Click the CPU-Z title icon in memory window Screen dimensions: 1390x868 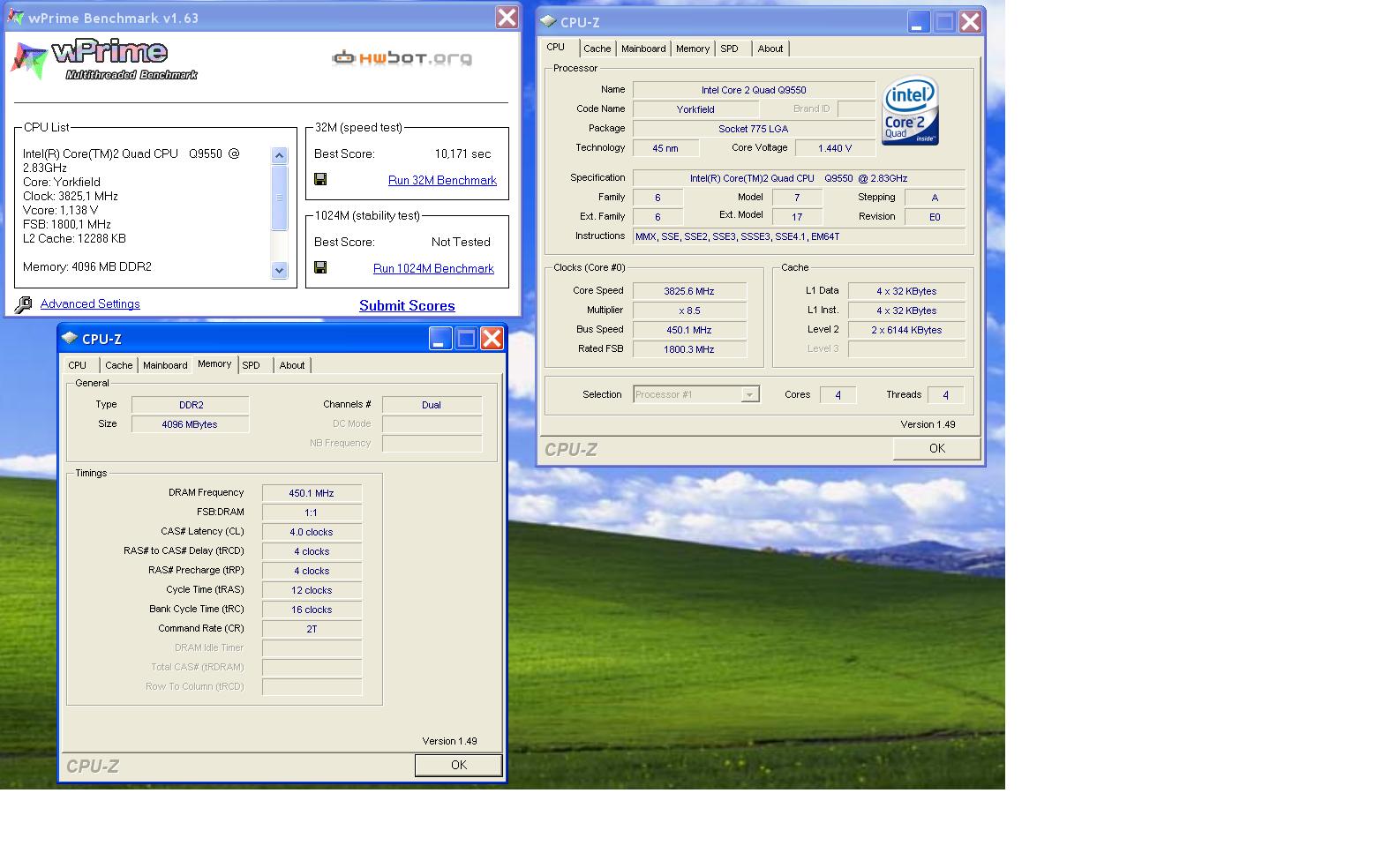click(x=70, y=338)
